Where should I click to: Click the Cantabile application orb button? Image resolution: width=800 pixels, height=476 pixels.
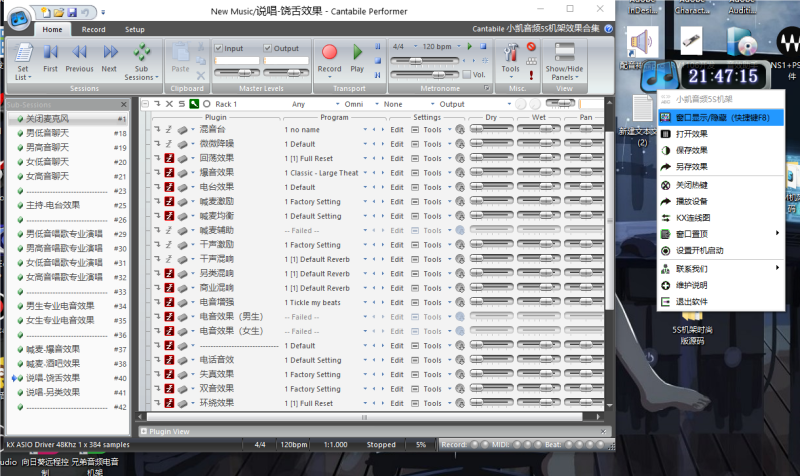click(x=19, y=19)
